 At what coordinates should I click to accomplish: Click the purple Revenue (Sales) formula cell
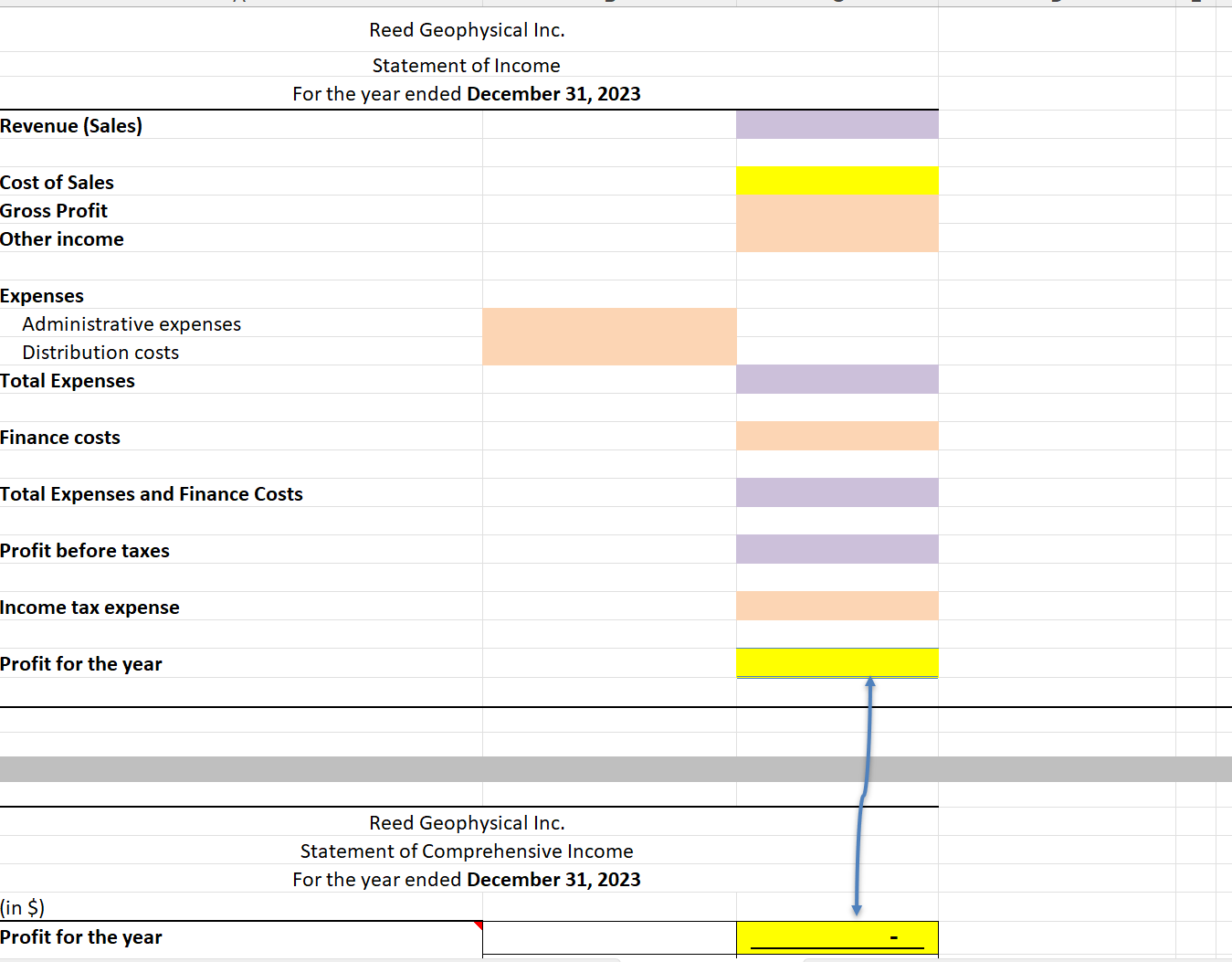pos(836,123)
